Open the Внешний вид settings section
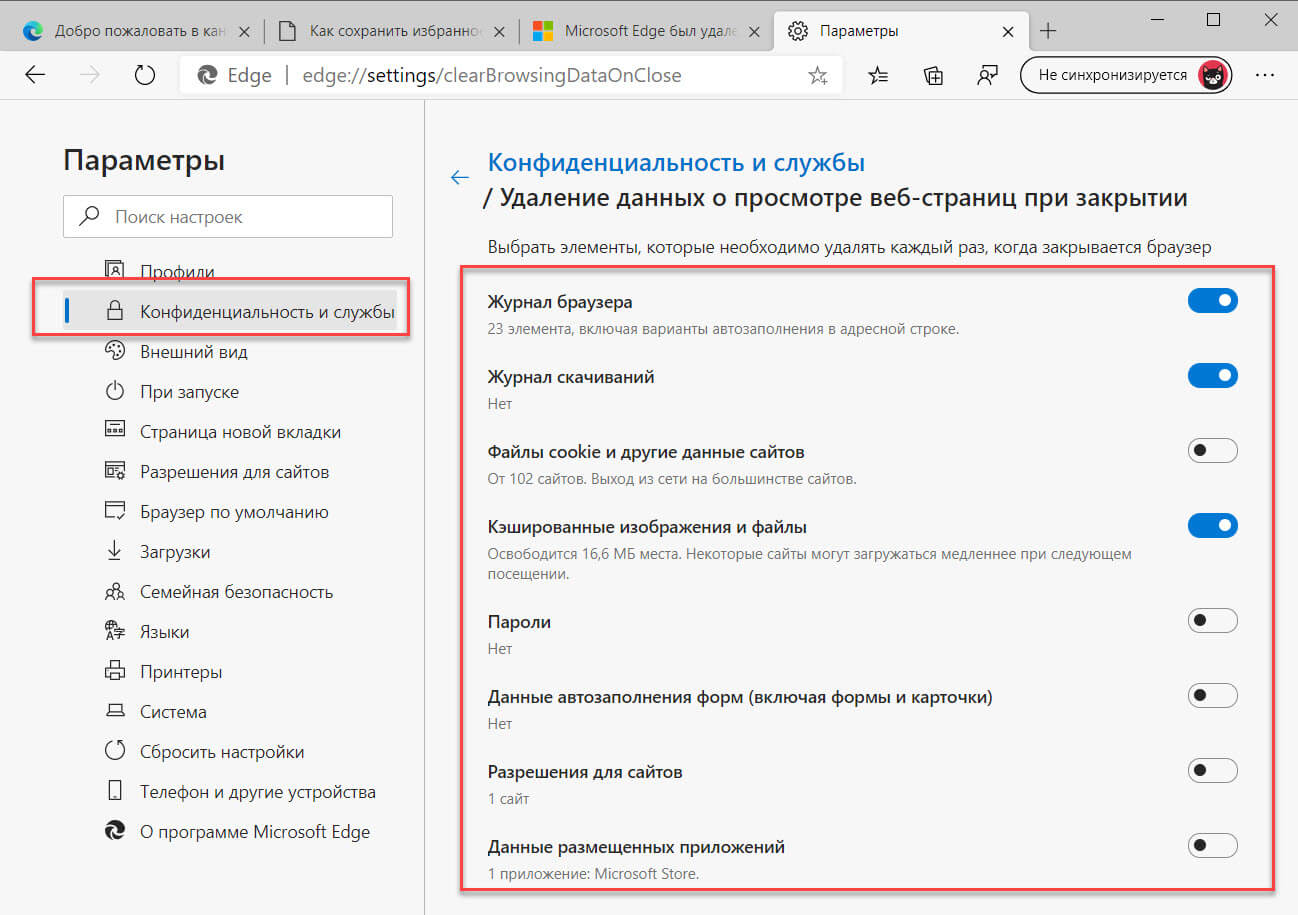The width and height of the screenshot is (1298, 915). 194,352
